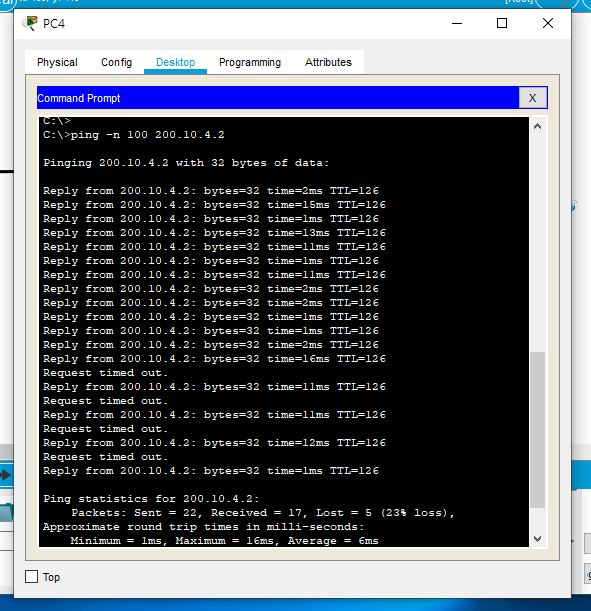591x611 pixels.
Task: Maximize the PC4 window
Action: pyautogui.click(x=502, y=23)
